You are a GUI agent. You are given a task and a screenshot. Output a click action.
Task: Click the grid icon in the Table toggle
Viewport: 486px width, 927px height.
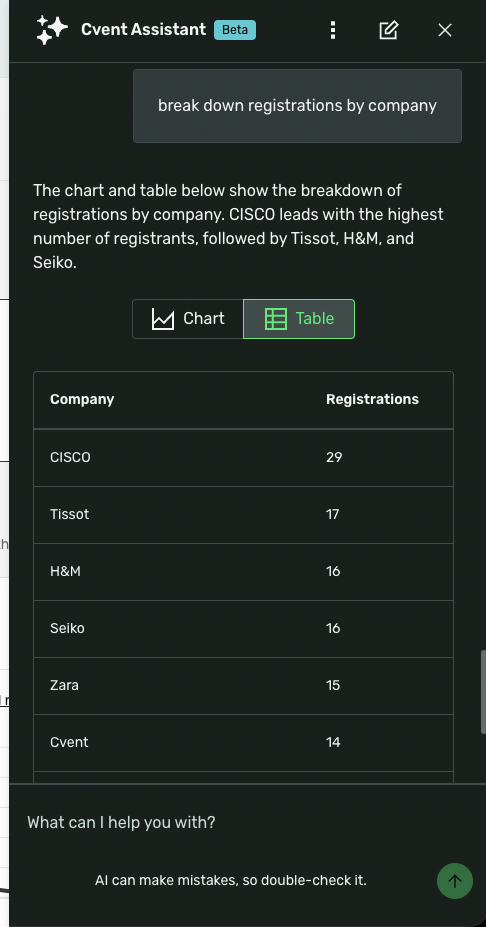(276, 319)
